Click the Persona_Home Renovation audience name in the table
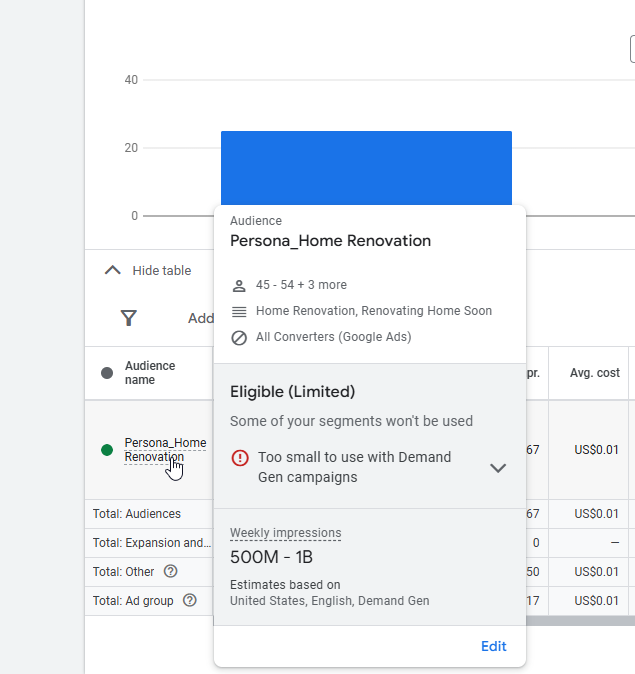Viewport: 635px width, 674px height. (165, 450)
